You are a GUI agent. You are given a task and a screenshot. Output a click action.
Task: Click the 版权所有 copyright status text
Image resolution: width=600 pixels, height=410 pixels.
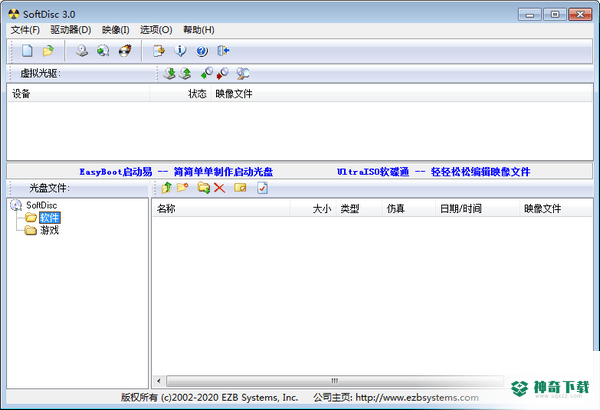click(x=209, y=398)
